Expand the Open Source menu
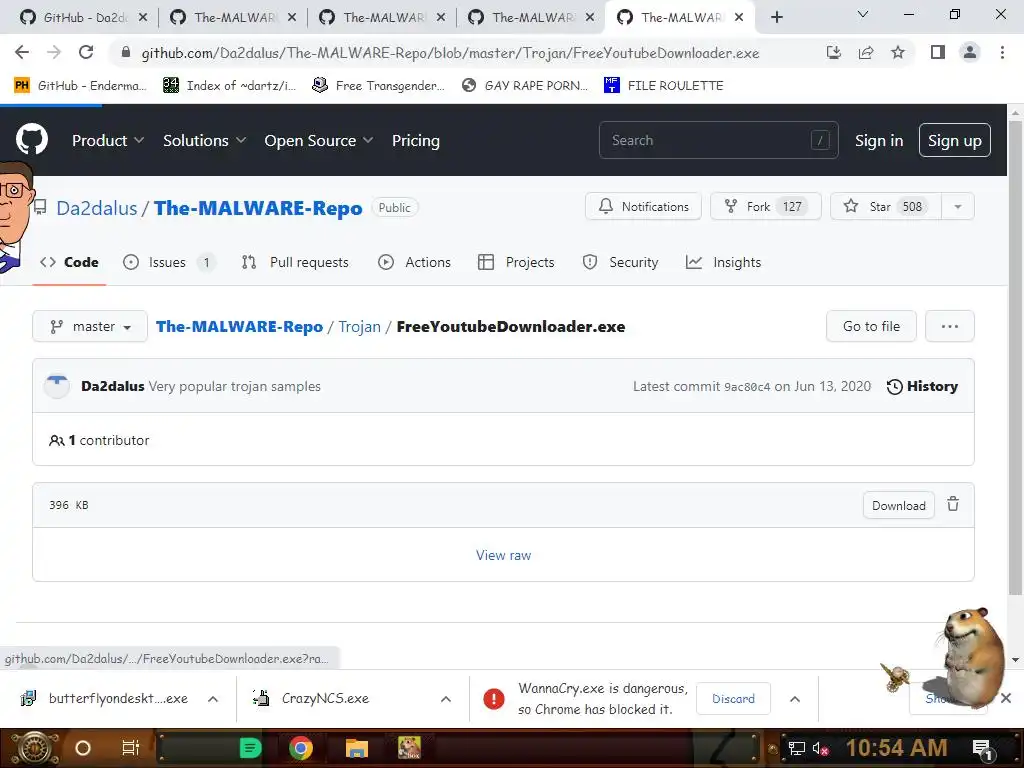The image size is (1024, 768). (x=319, y=140)
